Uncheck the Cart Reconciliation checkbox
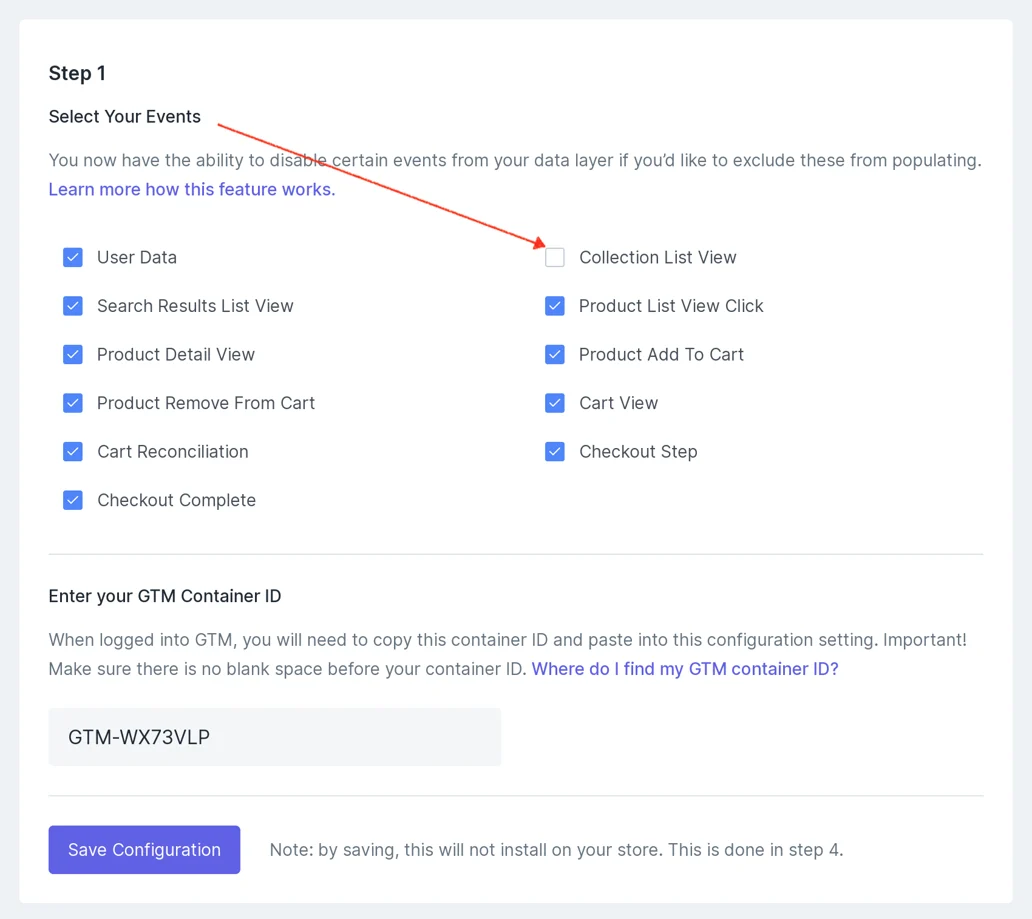The height and width of the screenshot is (919, 1032). click(73, 452)
